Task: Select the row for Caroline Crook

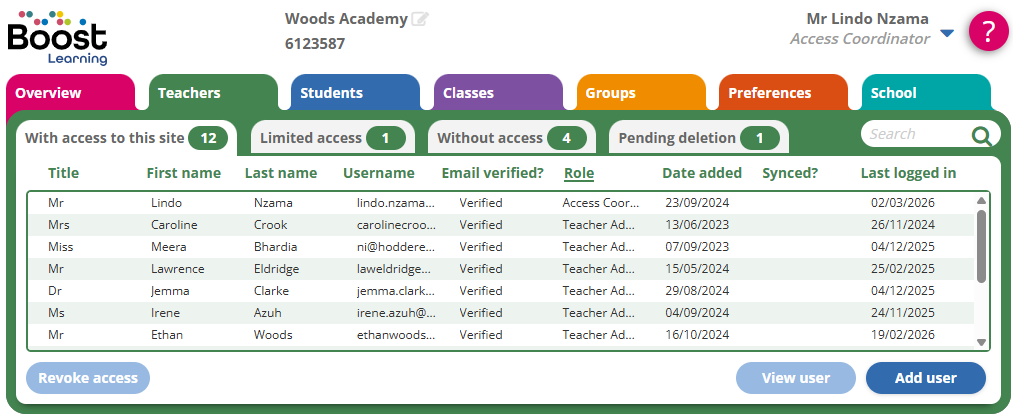Action: click(500, 225)
